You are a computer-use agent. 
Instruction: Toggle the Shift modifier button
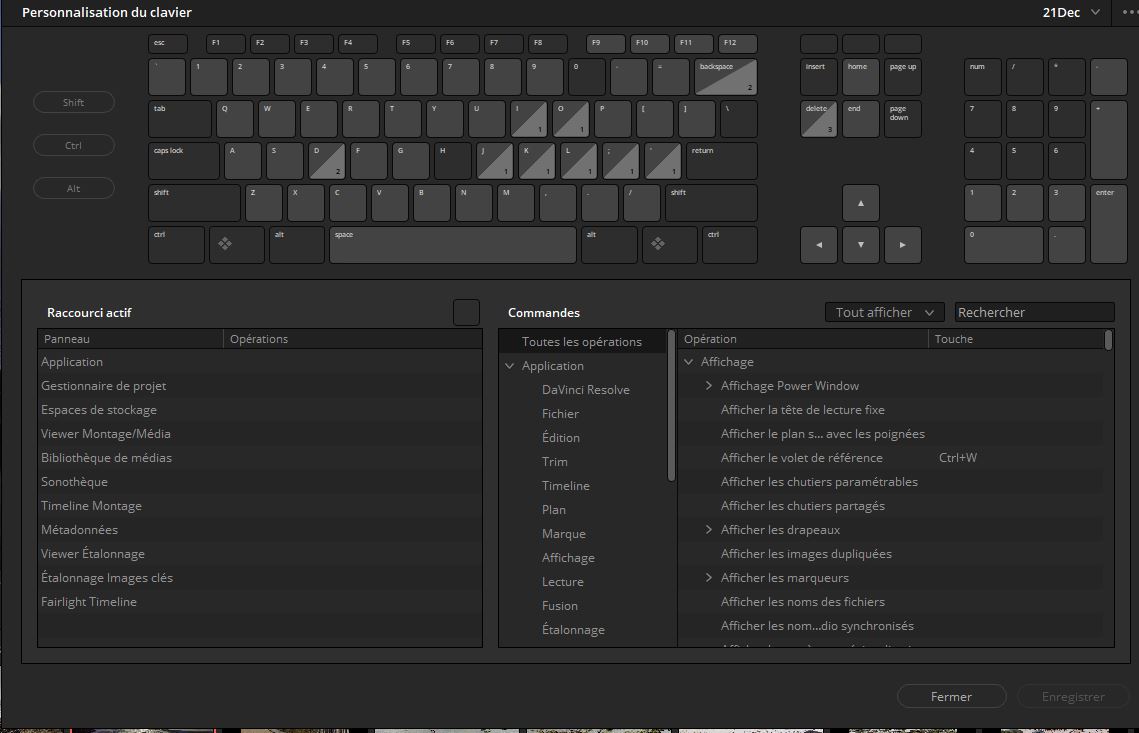coord(74,102)
